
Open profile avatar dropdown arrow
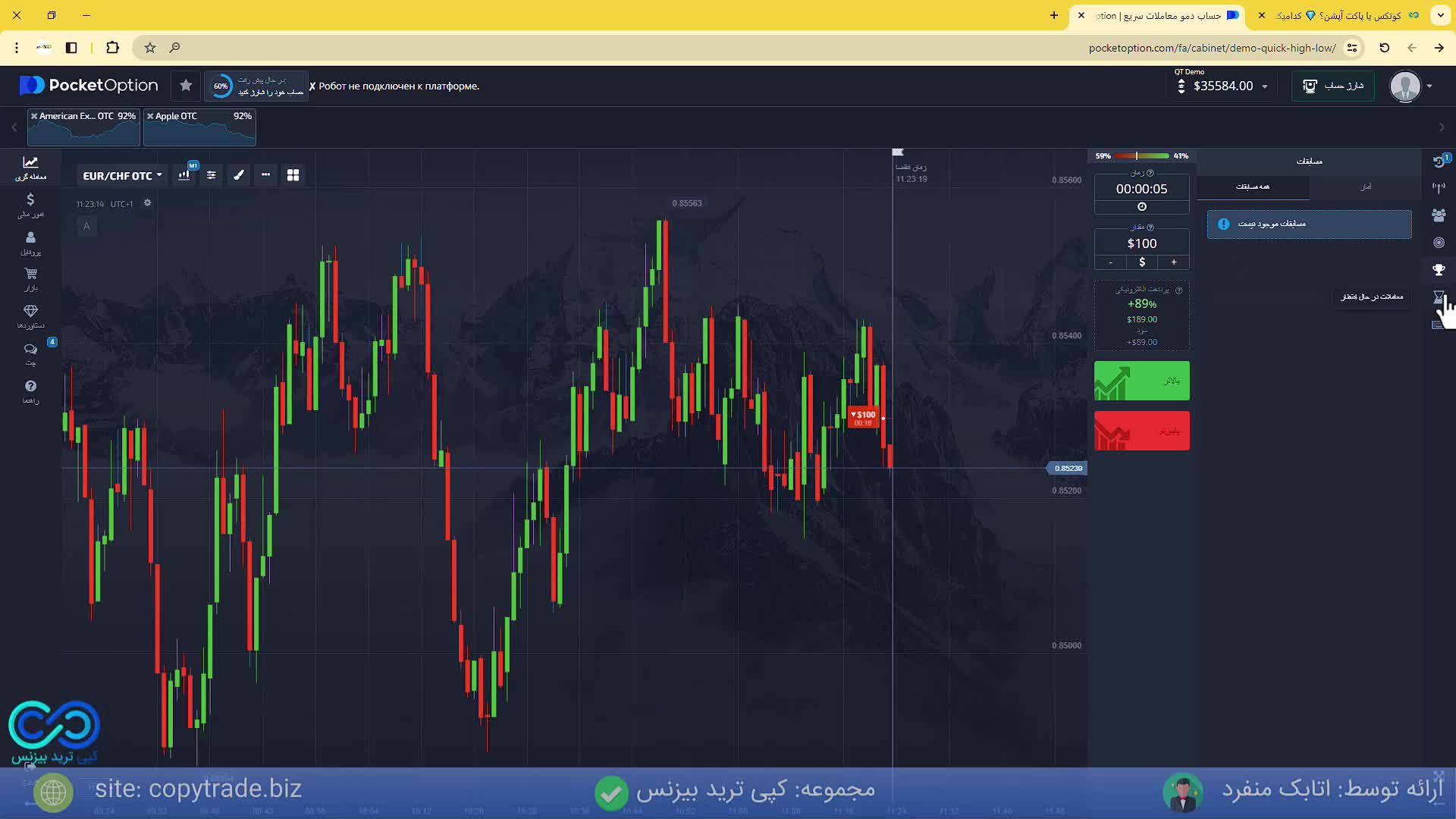1429,86
